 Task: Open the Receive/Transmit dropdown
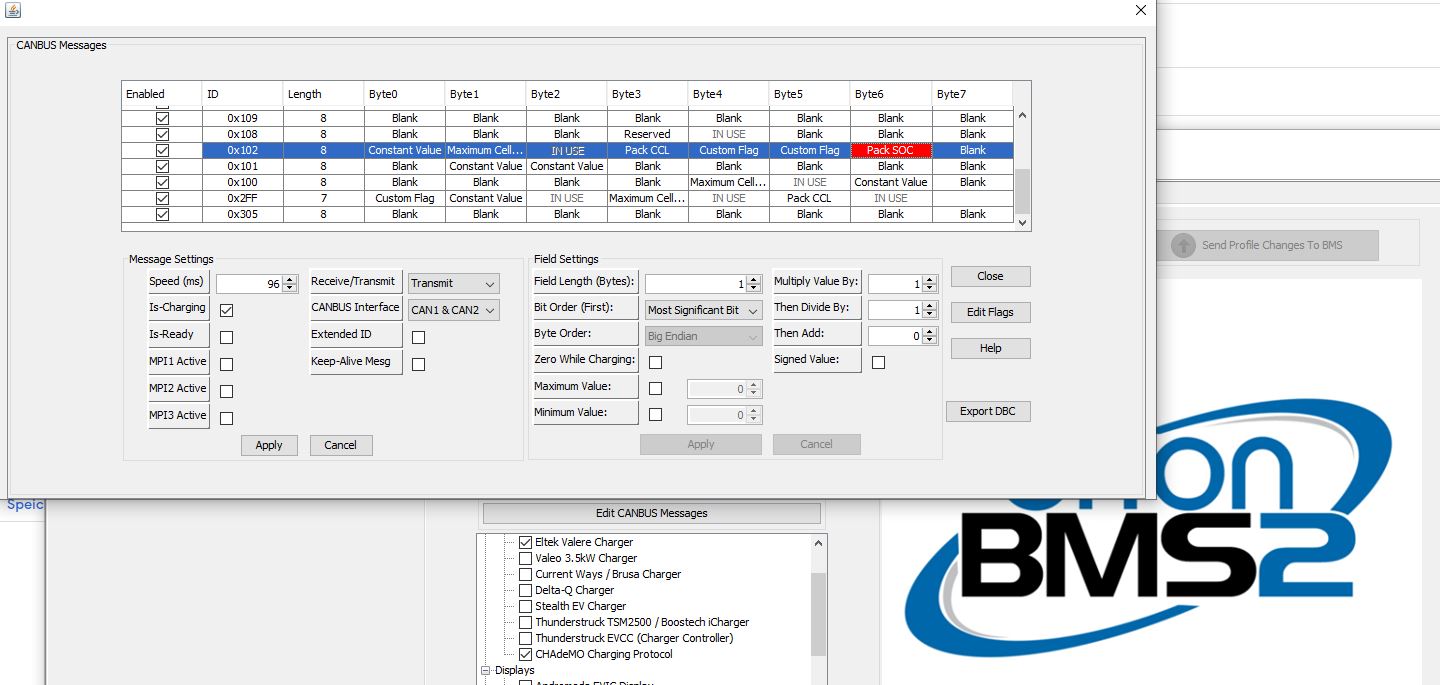[453, 284]
